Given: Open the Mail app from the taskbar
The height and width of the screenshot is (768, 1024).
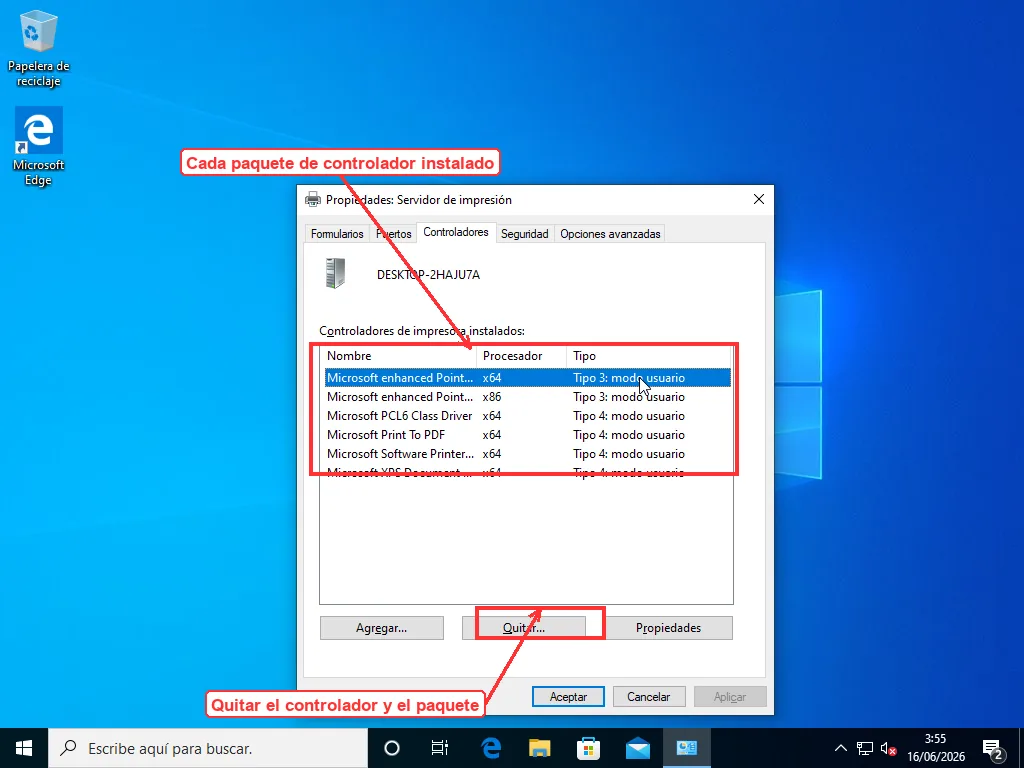Looking at the screenshot, I should pyautogui.click(x=637, y=748).
